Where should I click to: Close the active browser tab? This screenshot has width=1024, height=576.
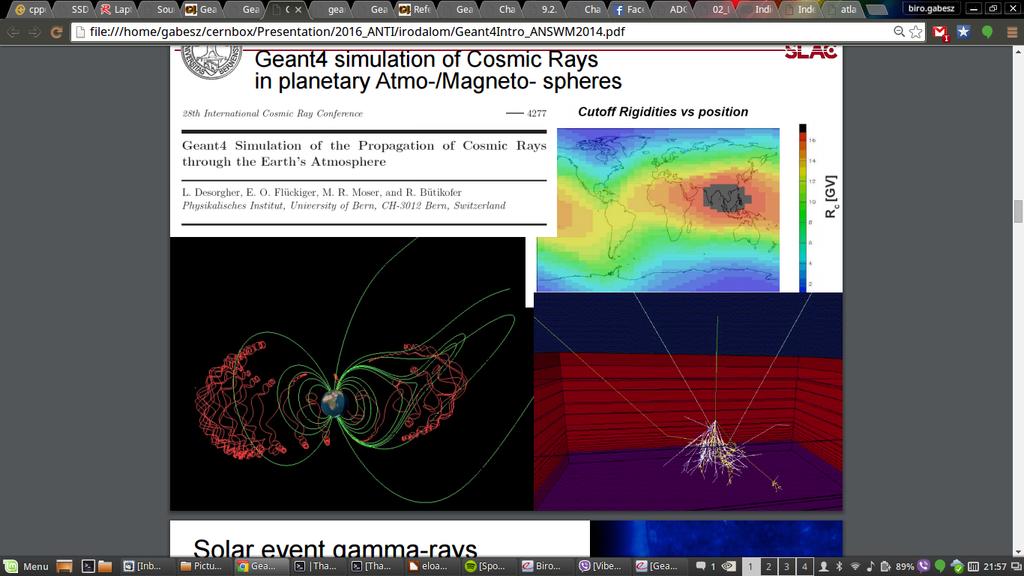(298, 10)
